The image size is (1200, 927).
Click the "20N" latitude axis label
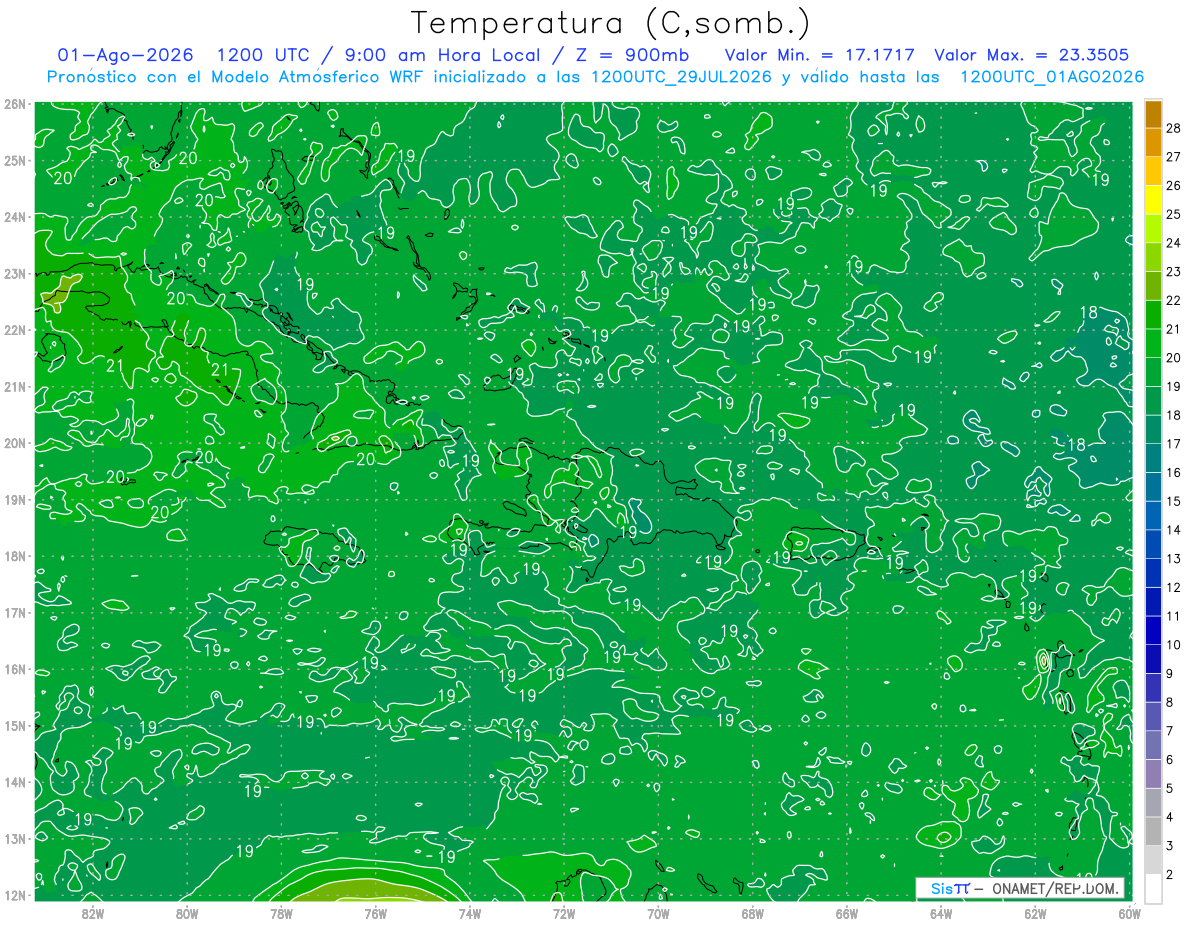(x=14, y=443)
